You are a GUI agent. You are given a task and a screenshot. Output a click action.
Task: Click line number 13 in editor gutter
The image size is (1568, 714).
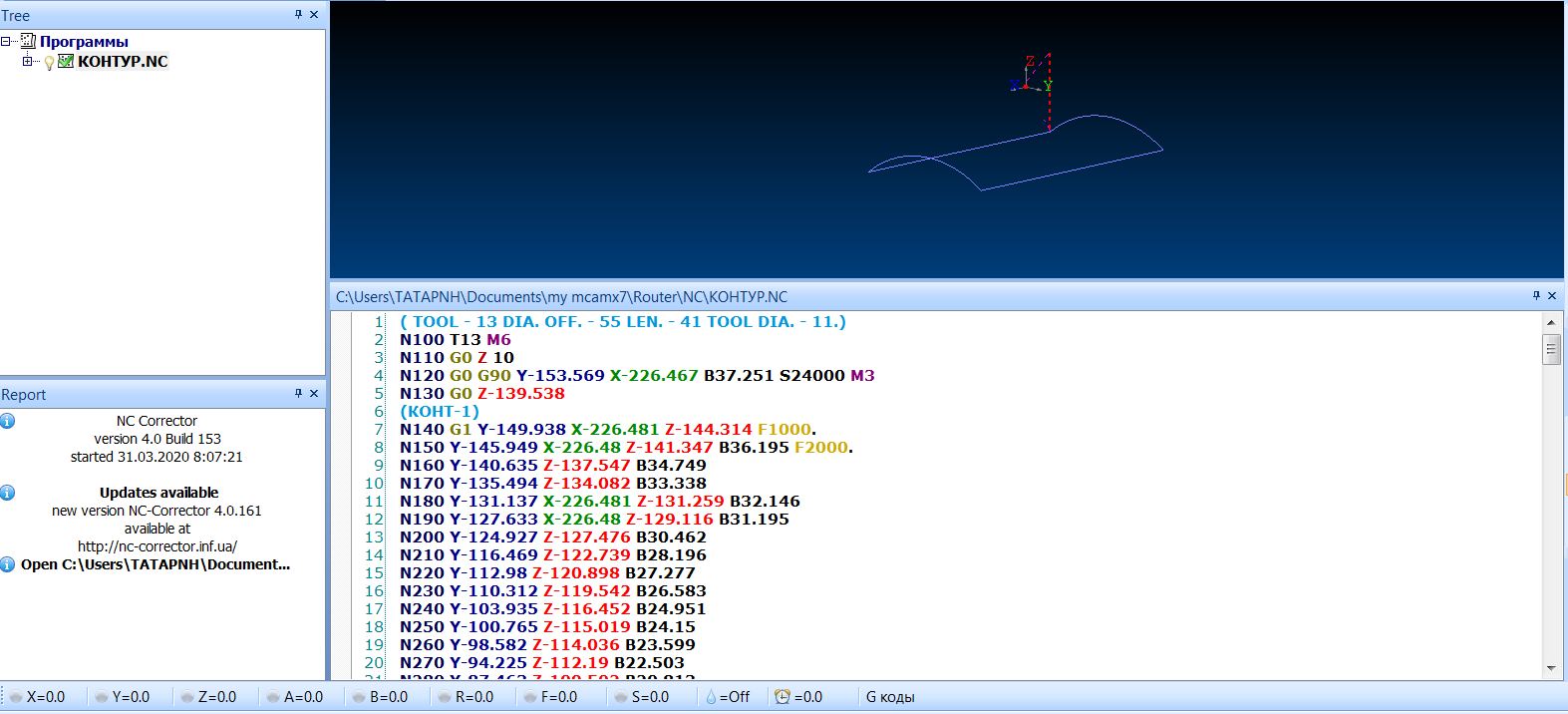[x=374, y=537]
